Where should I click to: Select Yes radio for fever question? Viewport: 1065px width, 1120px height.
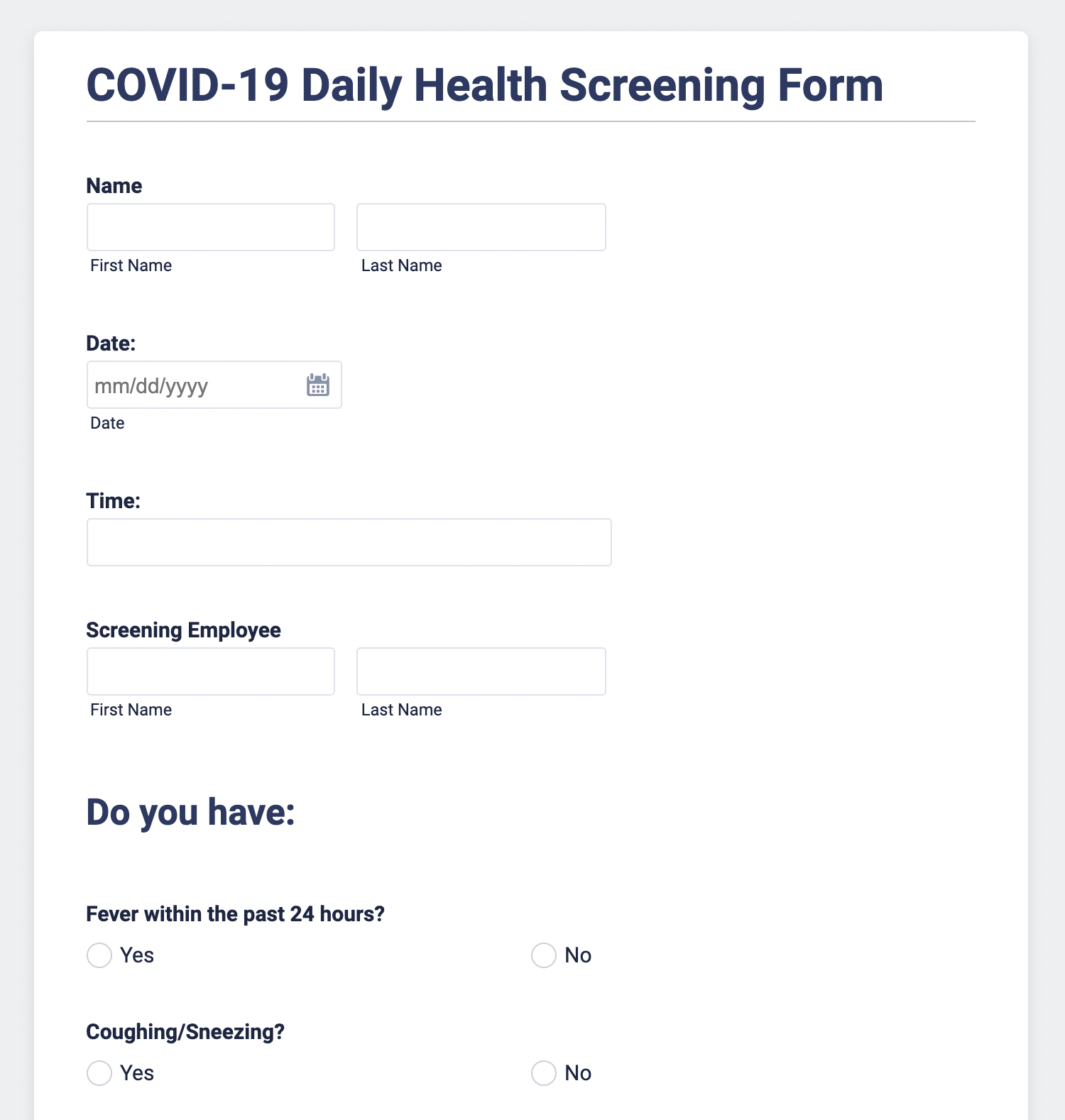click(99, 955)
